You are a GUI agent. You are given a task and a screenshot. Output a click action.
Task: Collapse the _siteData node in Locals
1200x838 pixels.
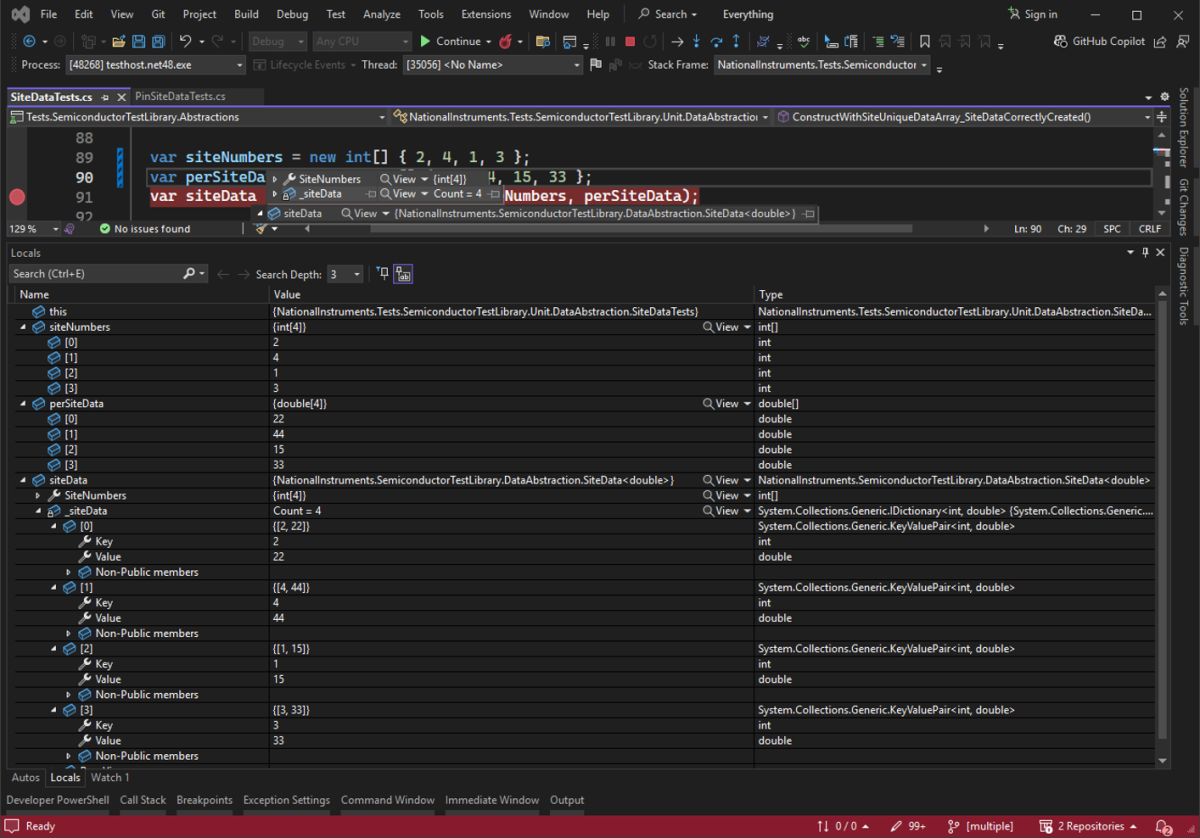pyautogui.click(x=38, y=511)
